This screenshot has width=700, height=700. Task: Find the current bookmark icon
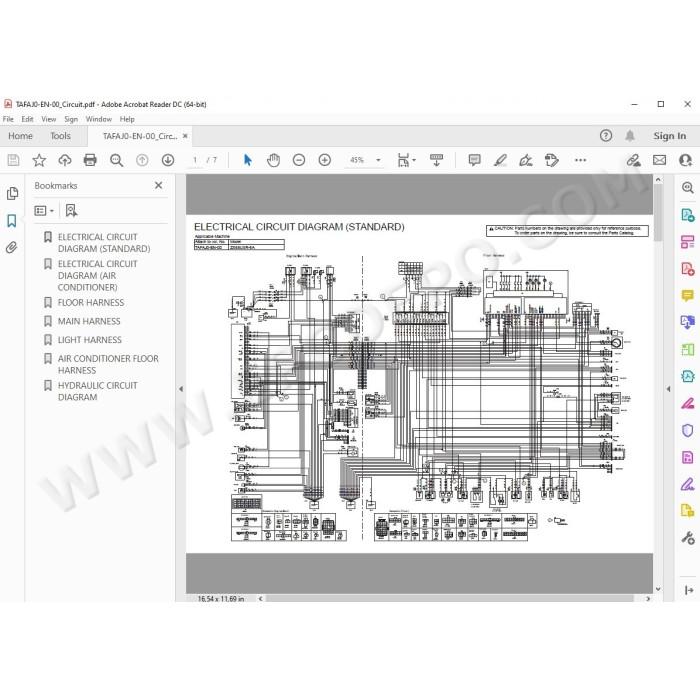[71, 210]
